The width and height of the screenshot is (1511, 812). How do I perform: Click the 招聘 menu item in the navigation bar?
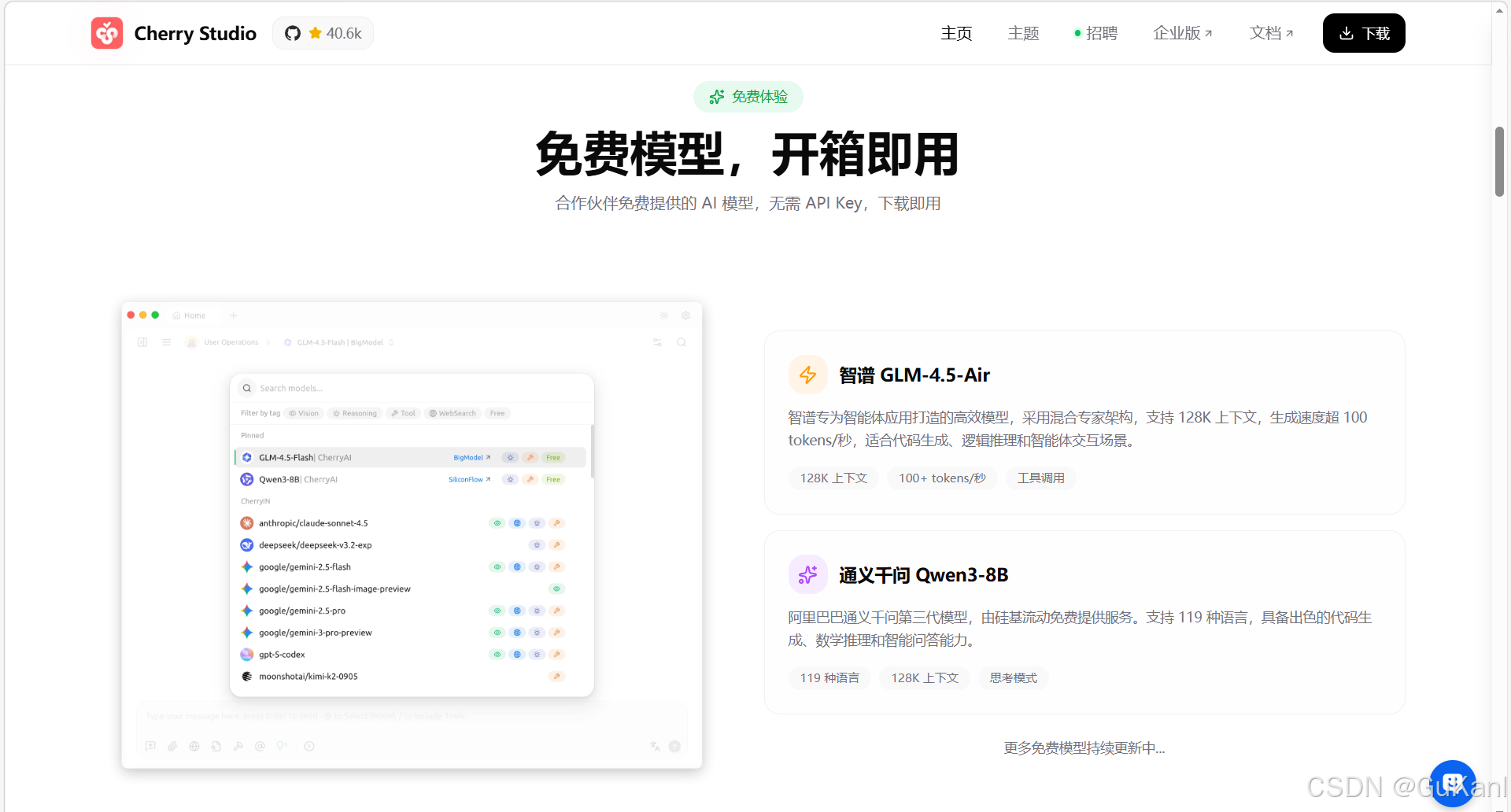(x=1099, y=33)
